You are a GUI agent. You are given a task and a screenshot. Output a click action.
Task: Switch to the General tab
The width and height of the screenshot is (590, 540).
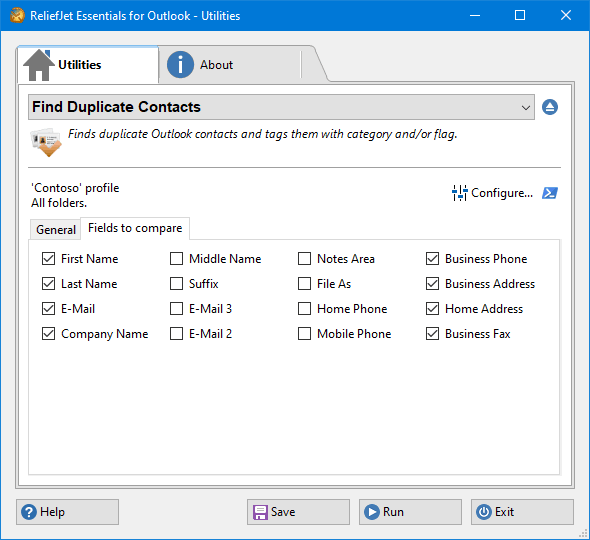[56, 230]
